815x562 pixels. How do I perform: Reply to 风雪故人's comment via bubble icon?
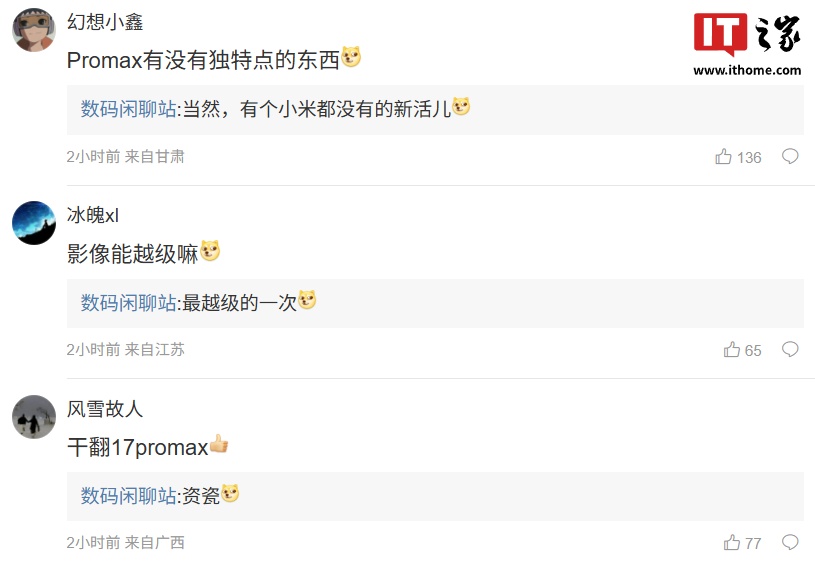790,542
